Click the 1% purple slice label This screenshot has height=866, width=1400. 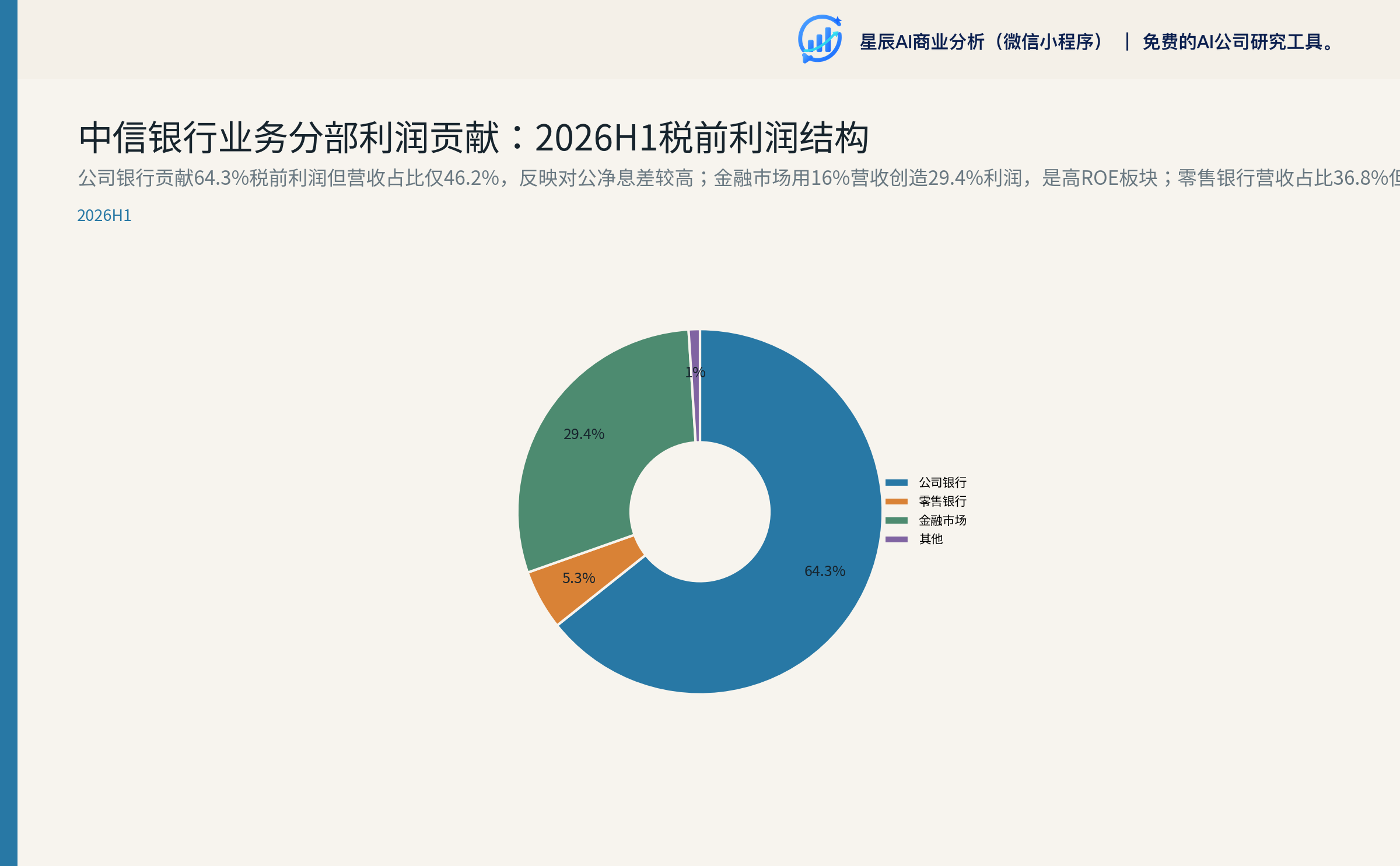pyautogui.click(x=695, y=372)
